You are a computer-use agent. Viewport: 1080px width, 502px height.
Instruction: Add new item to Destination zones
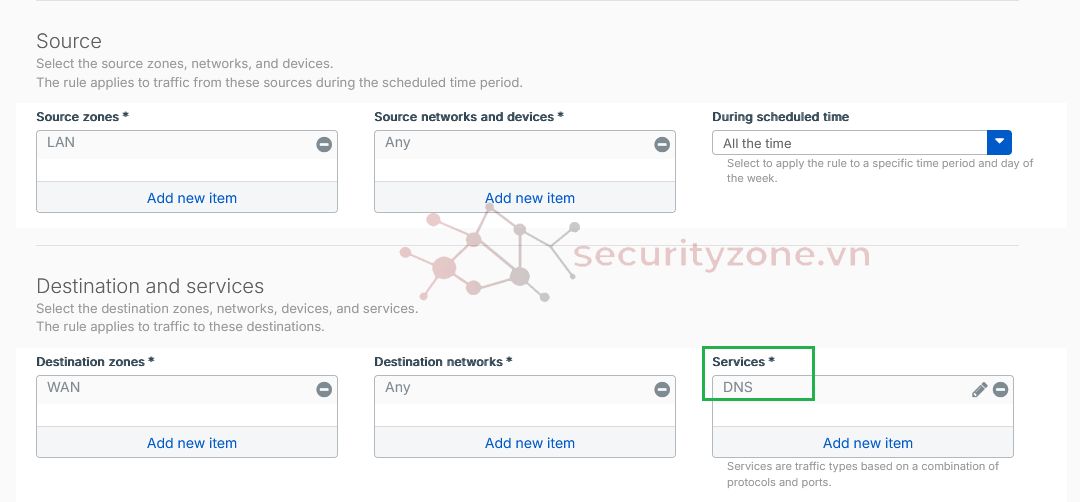coord(192,443)
